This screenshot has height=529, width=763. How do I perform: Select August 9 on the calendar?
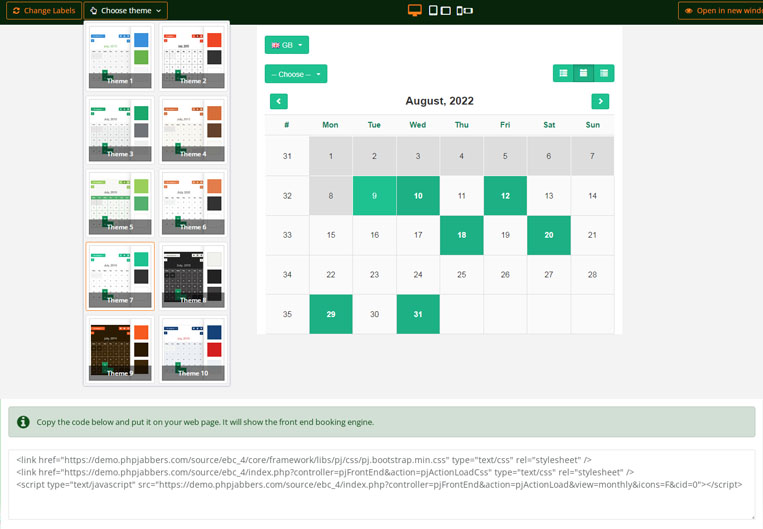[374, 196]
